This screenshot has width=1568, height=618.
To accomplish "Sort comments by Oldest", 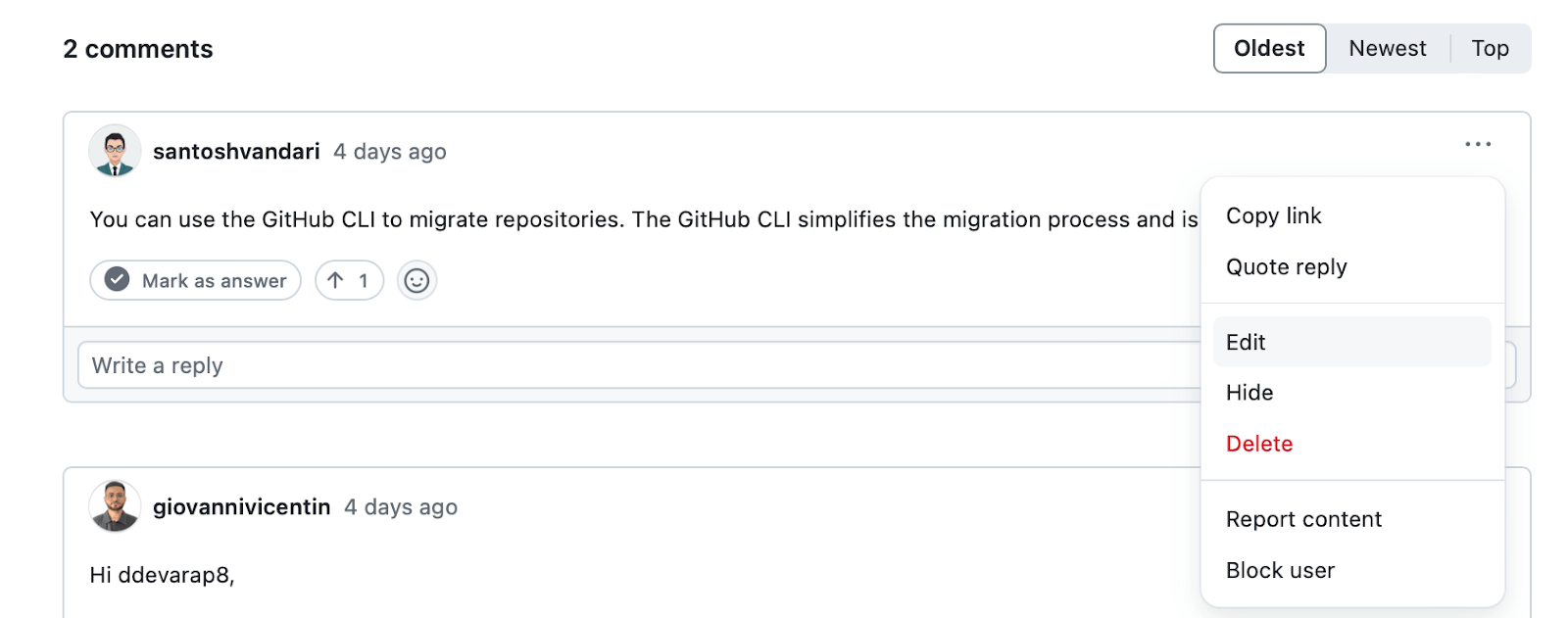I will [1269, 49].
